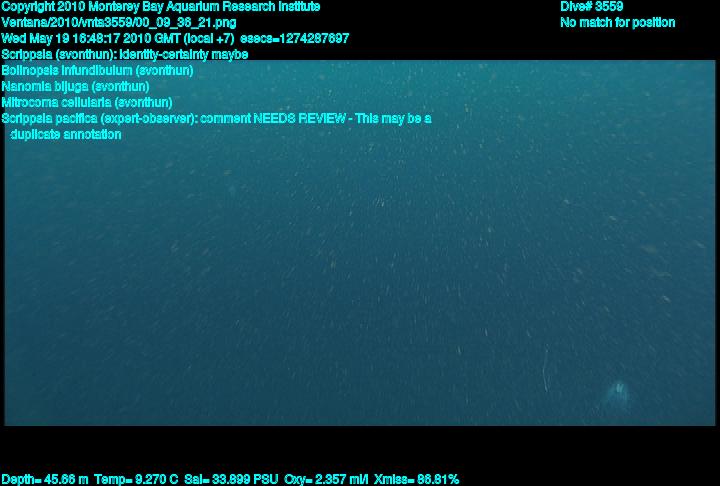720x486 pixels.
Task: Click the Mitrocoma cellularia annotation
Action: point(87,102)
